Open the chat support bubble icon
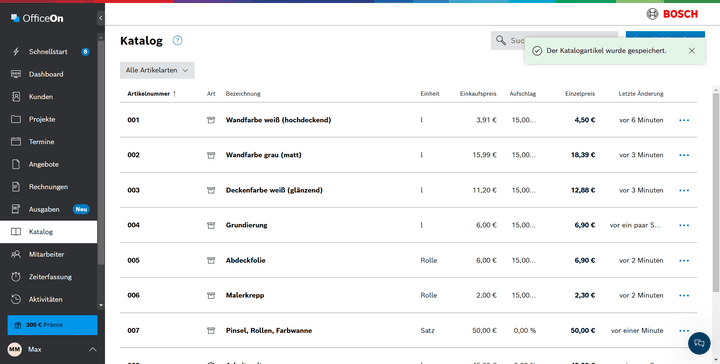The image size is (720, 364). (x=699, y=343)
